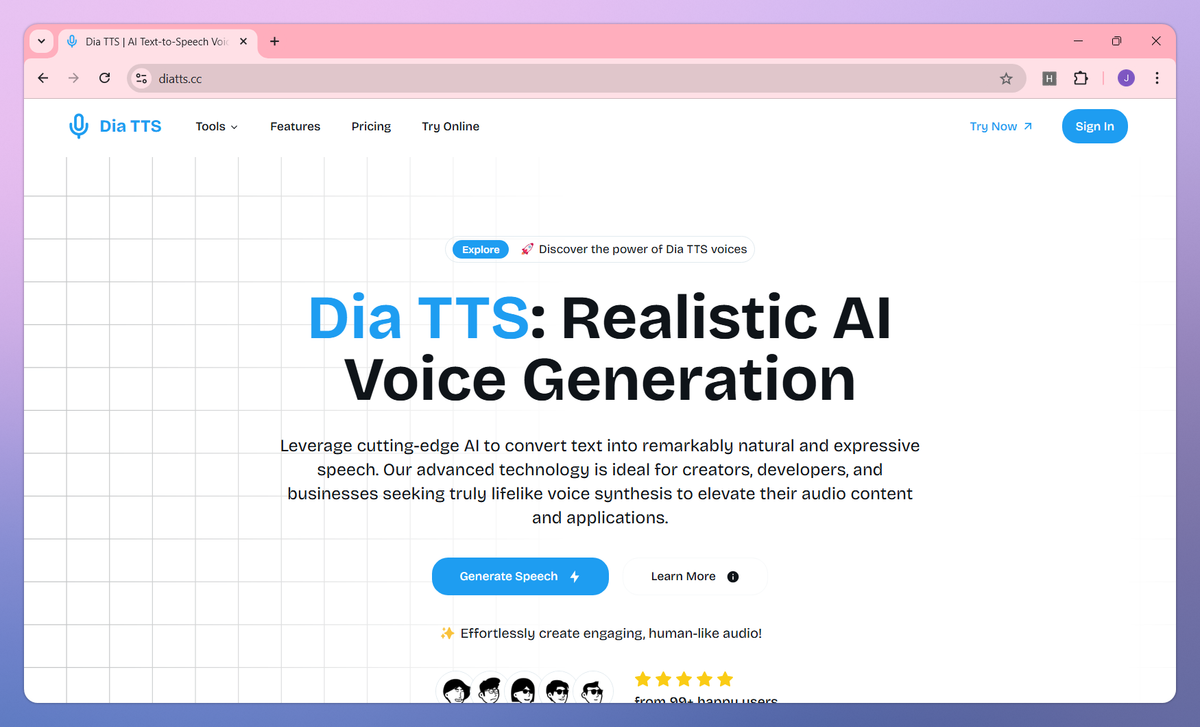Open the Features nav item

pos(295,126)
